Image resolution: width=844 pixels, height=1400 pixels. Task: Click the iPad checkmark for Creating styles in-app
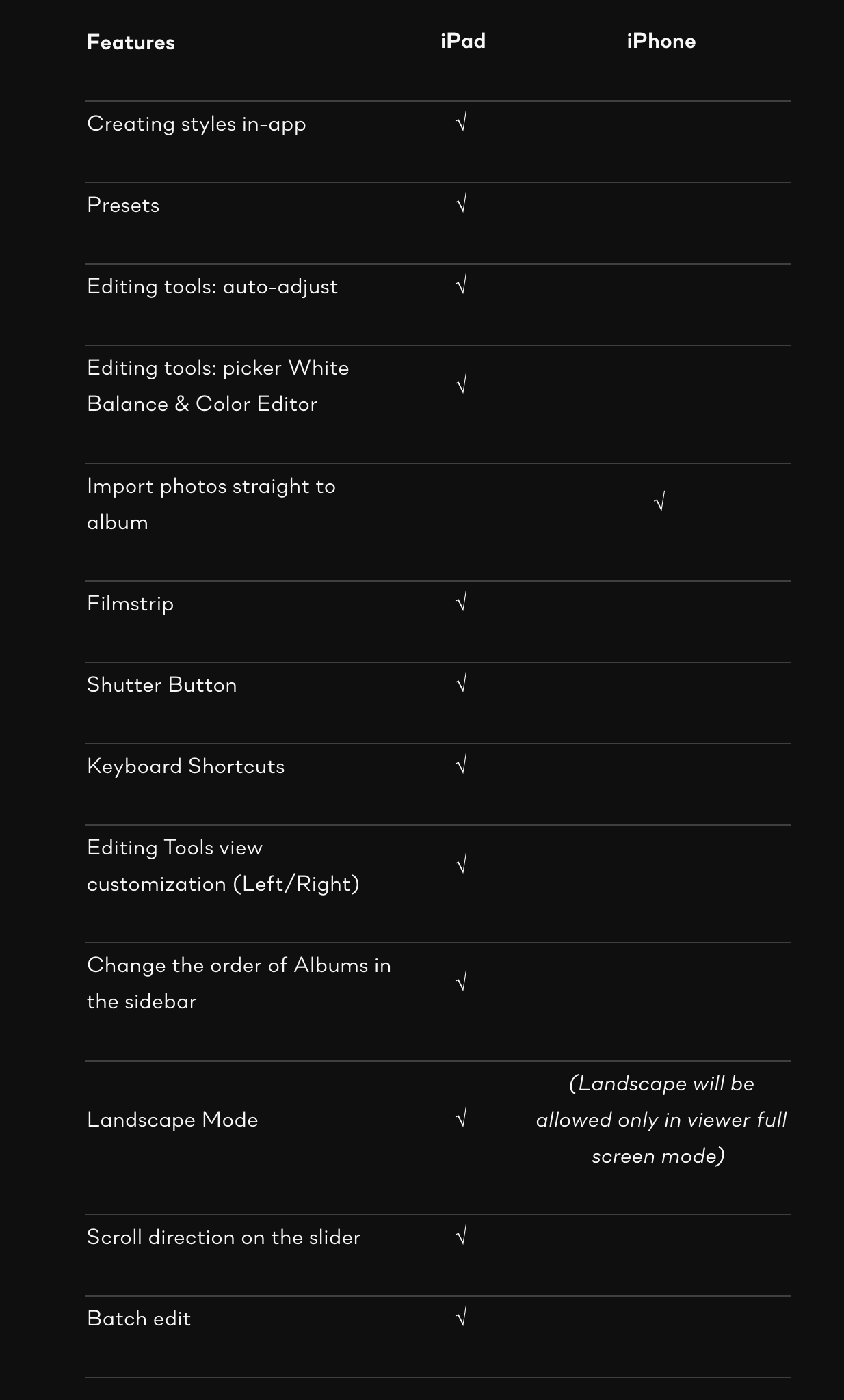(462, 123)
